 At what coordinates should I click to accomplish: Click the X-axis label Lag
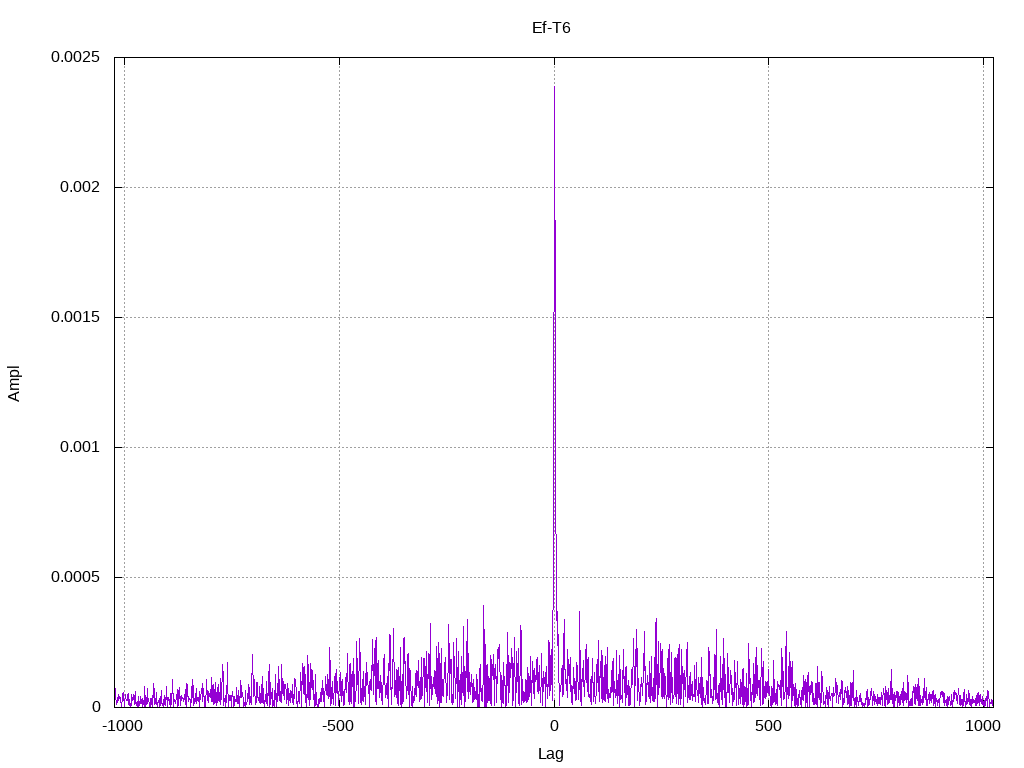click(x=551, y=754)
